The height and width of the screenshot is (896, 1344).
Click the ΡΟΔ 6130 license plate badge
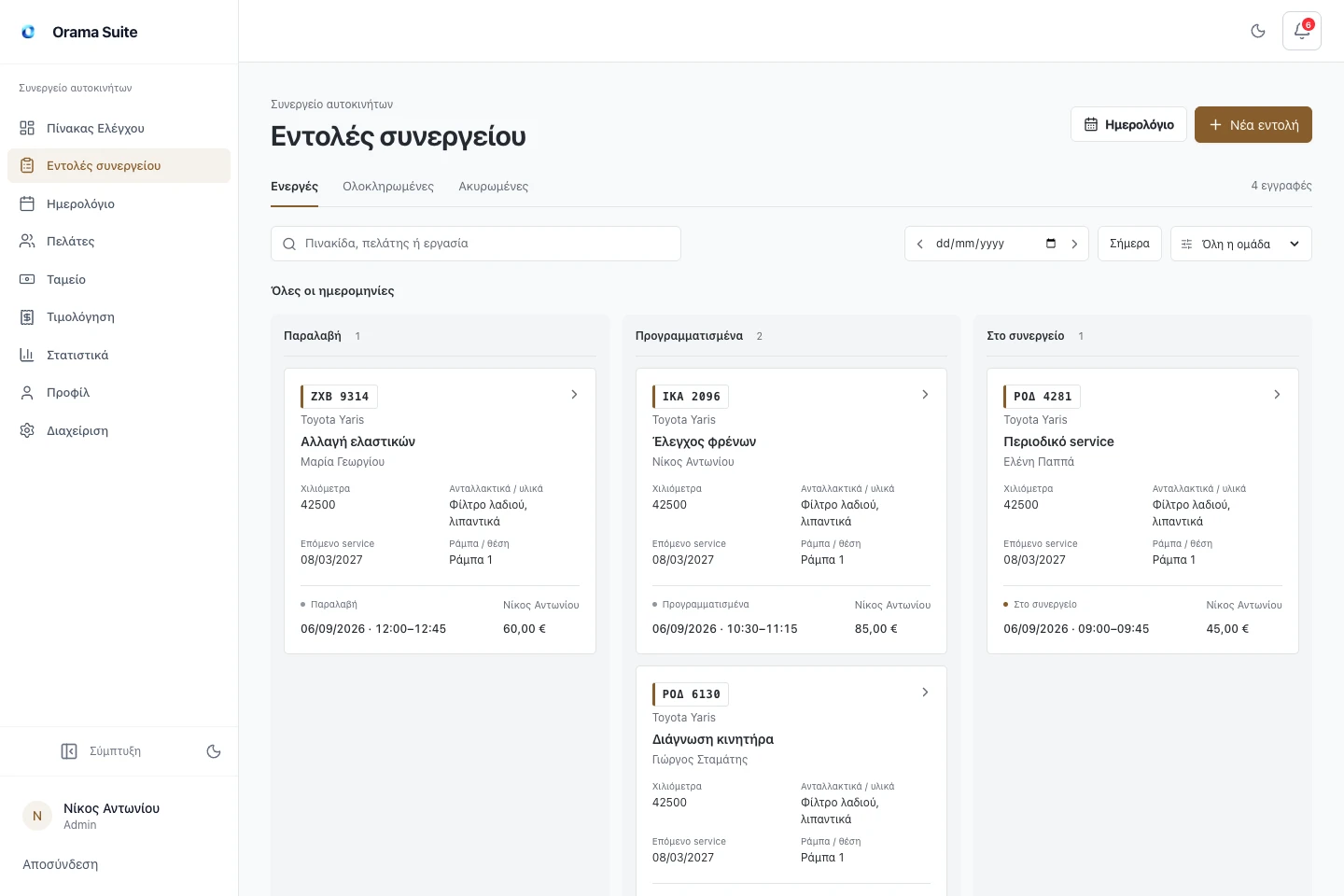click(691, 694)
